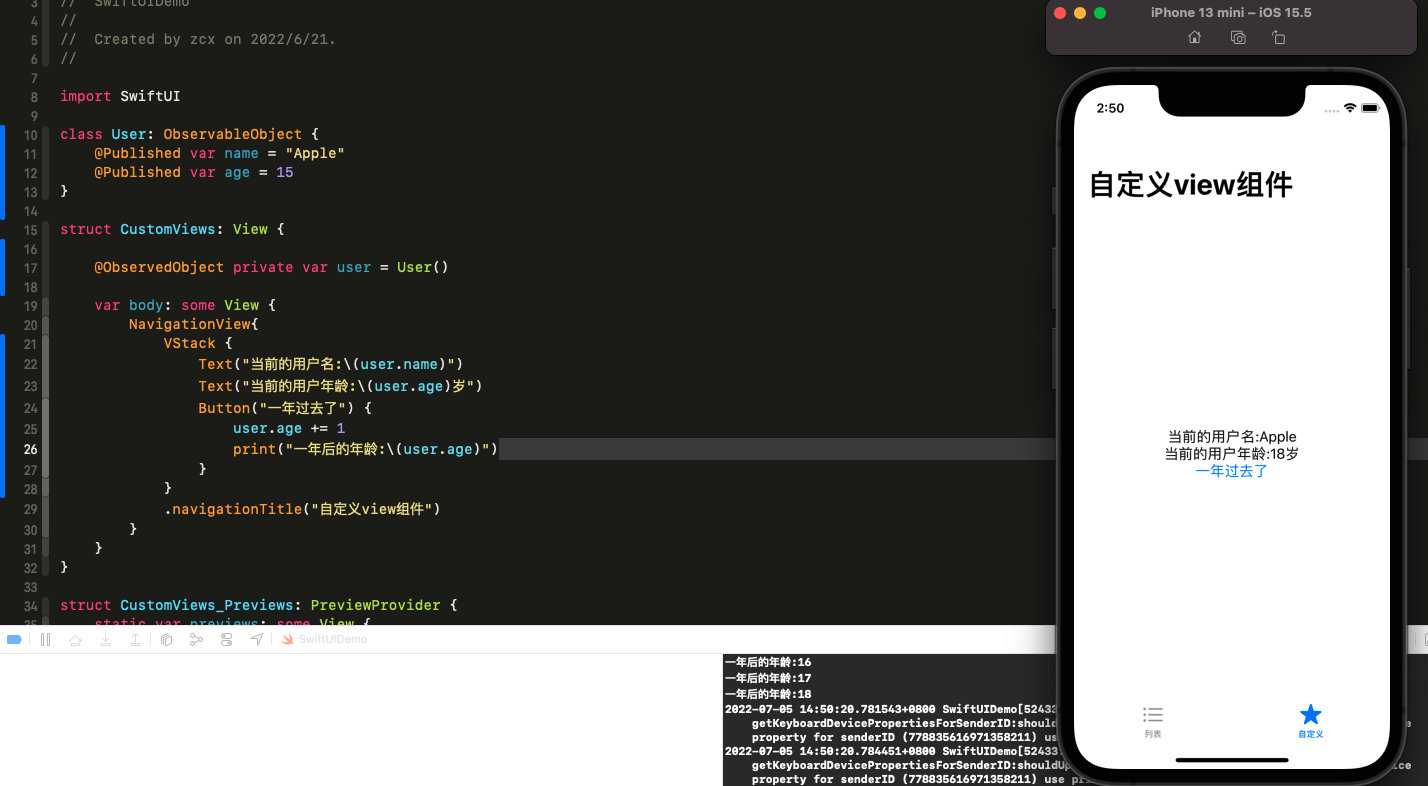Click the Simulator Home button icon
Image resolution: width=1428 pixels, height=786 pixels.
[1194, 37]
